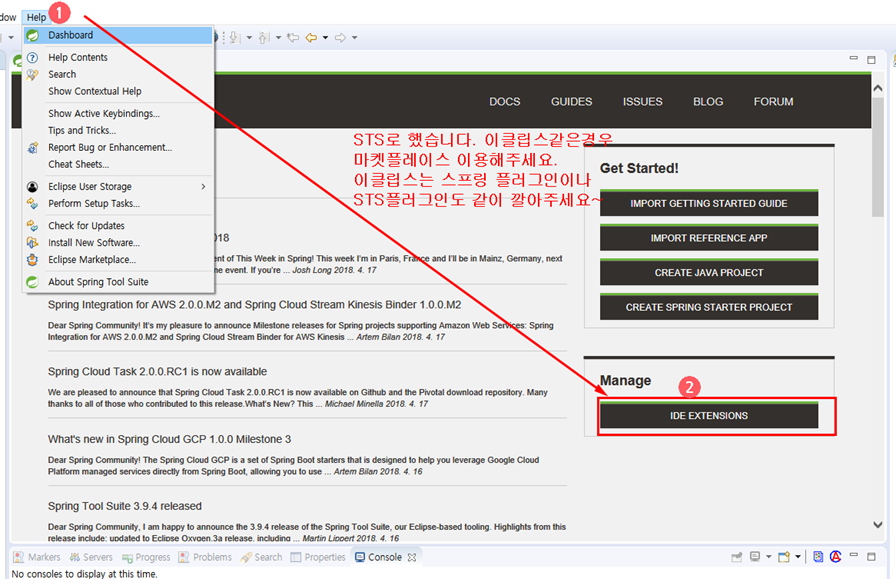Screen dimensions: 896x579
Task: Click the yellow Back navigation arrow
Action: (311, 38)
